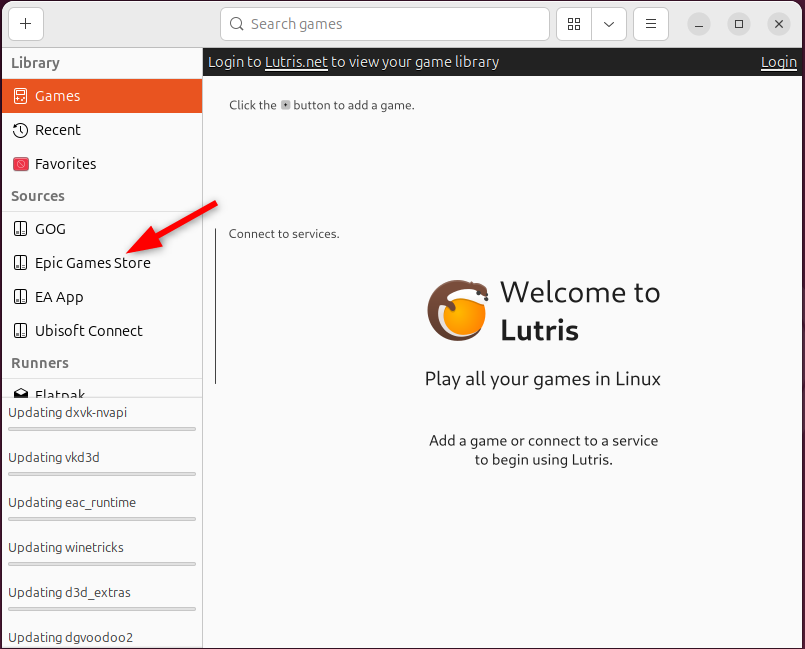Click the red Favorites icon
Viewport: 805px width, 649px height.
(21, 164)
